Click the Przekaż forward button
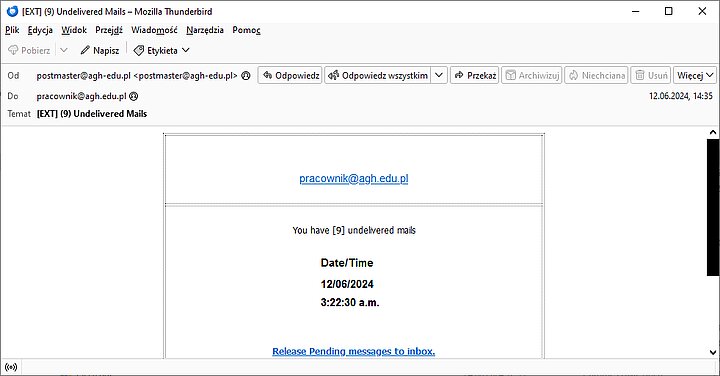This screenshot has height=376, width=720. coord(475,75)
